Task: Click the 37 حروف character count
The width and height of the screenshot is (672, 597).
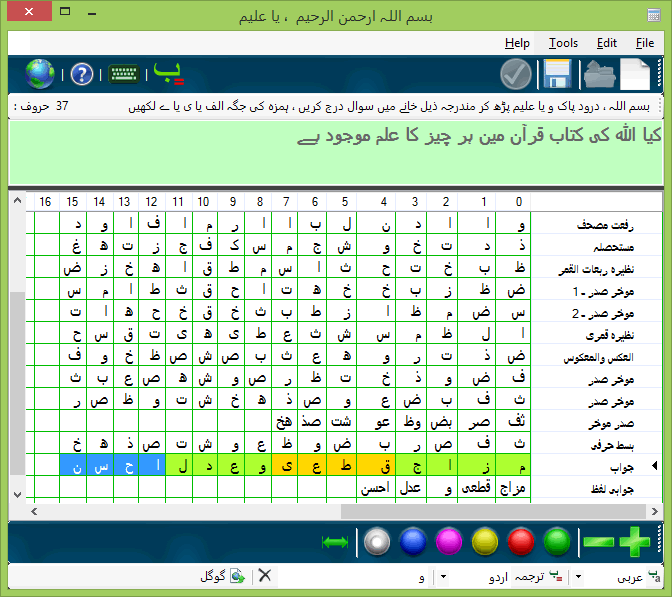Action: 41,106
